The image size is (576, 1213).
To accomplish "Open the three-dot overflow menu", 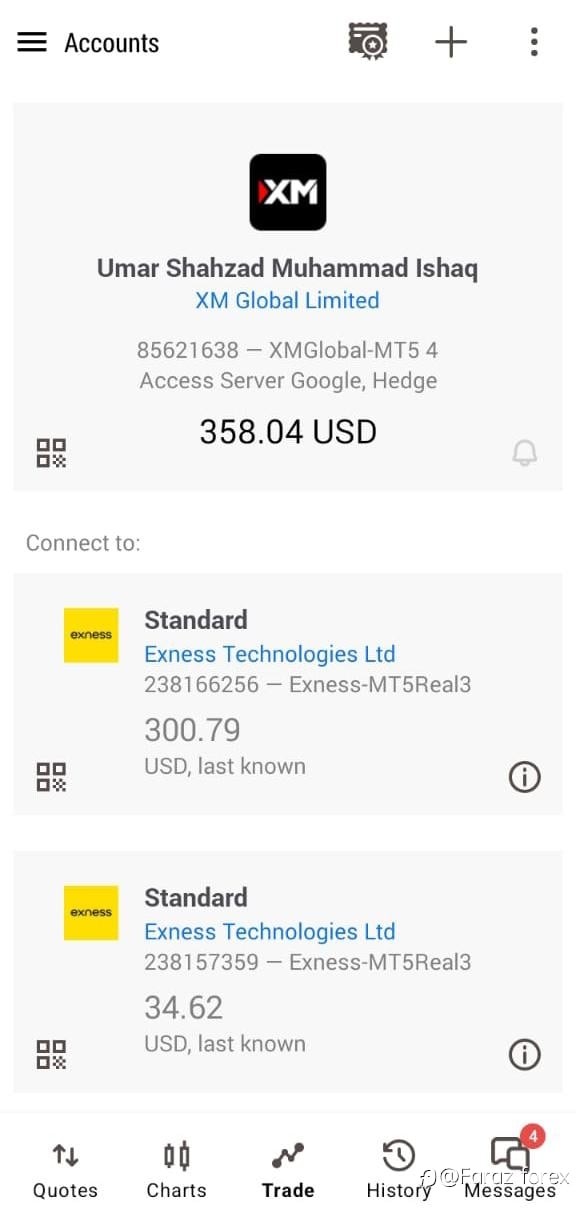I will point(534,42).
